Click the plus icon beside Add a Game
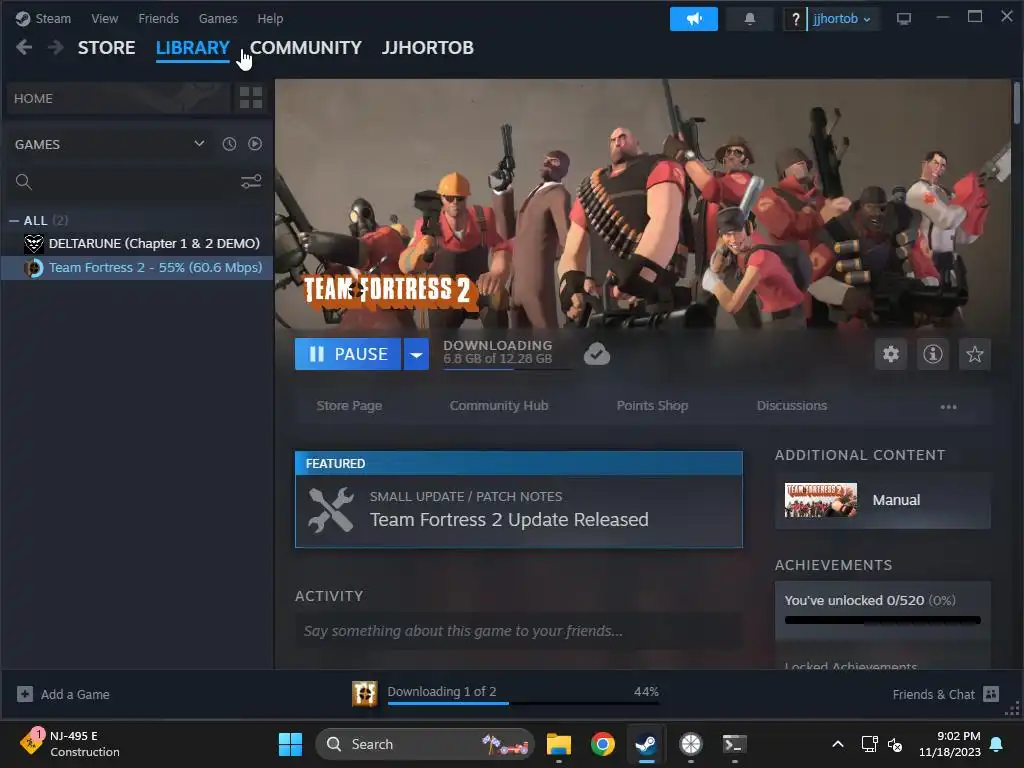This screenshot has width=1024, height=768. tap(25, 694)
